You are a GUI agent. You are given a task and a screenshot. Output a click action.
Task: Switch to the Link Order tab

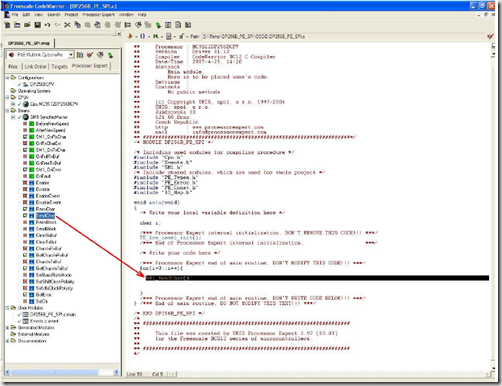(36, 67)
